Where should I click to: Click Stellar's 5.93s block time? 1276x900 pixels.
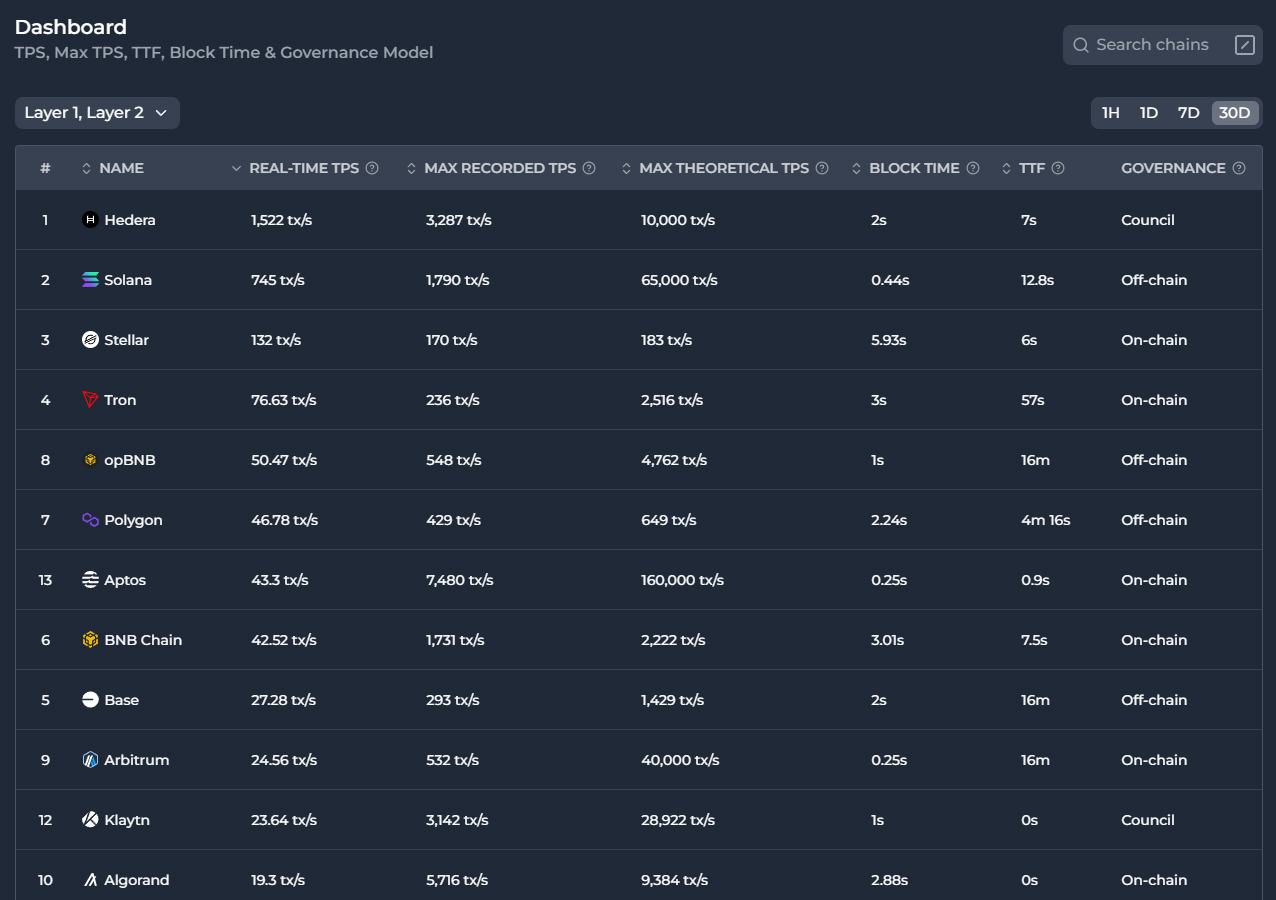[888, 340]
